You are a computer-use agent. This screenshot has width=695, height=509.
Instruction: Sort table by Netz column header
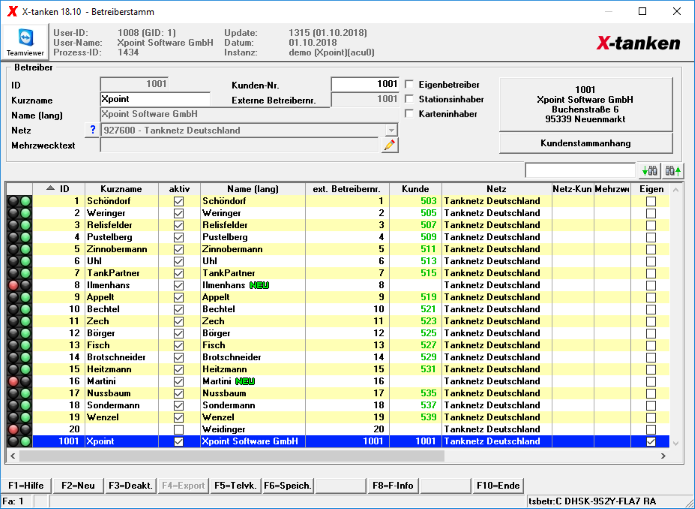pyautogui.click(x=496, y=189)
